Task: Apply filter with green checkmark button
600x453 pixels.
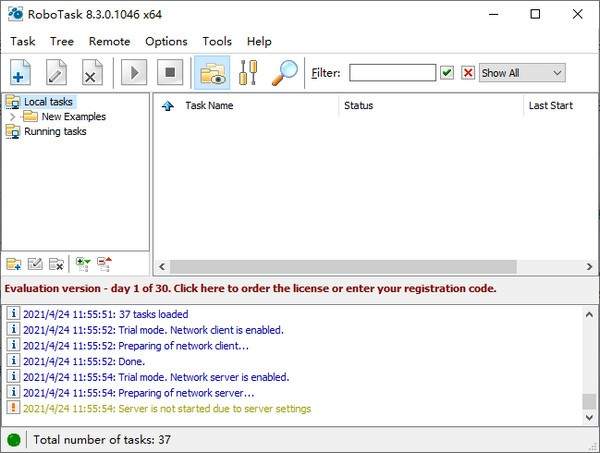Action: [x=447, y=73]
